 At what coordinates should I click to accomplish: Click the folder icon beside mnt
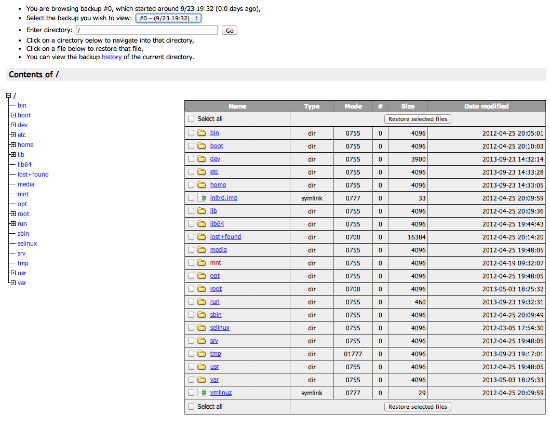coord(201,263)
